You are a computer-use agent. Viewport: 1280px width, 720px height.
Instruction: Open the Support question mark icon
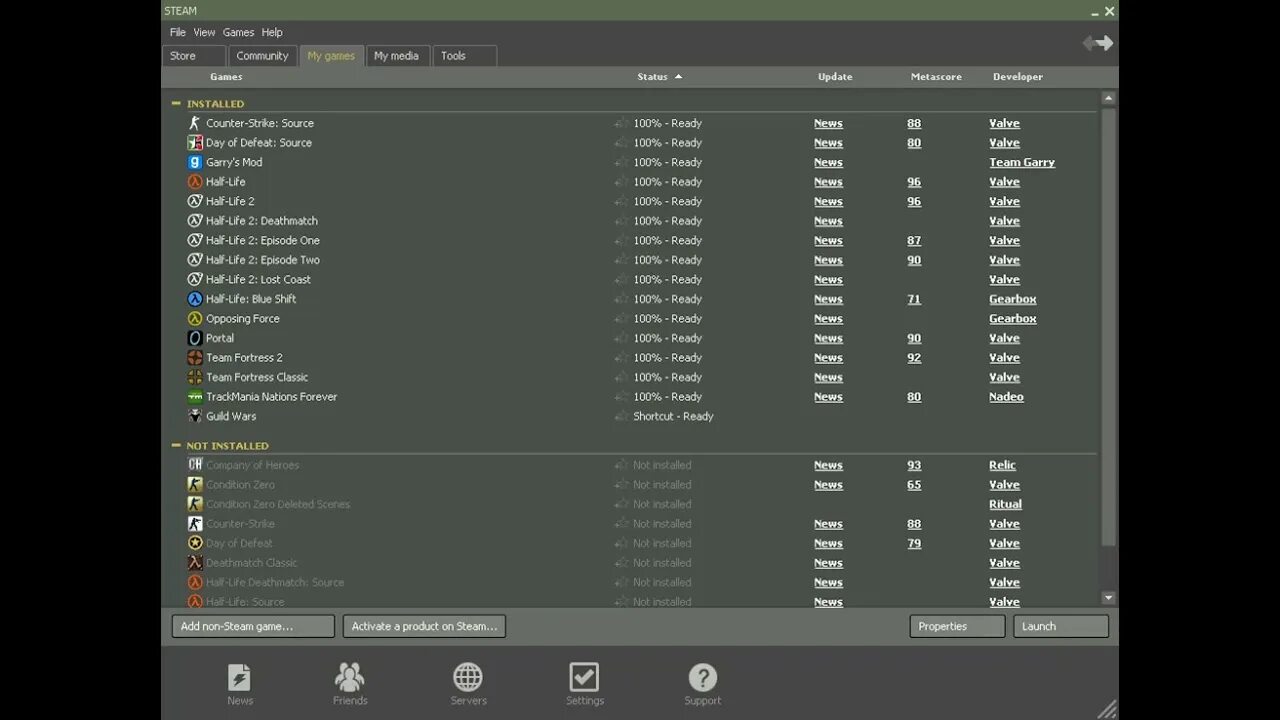(x=703, y=677)
